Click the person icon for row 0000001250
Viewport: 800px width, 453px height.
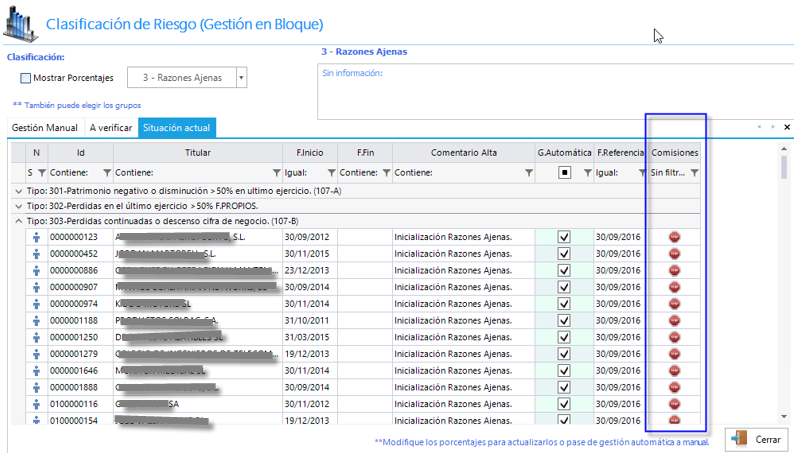tap(36, 337)
